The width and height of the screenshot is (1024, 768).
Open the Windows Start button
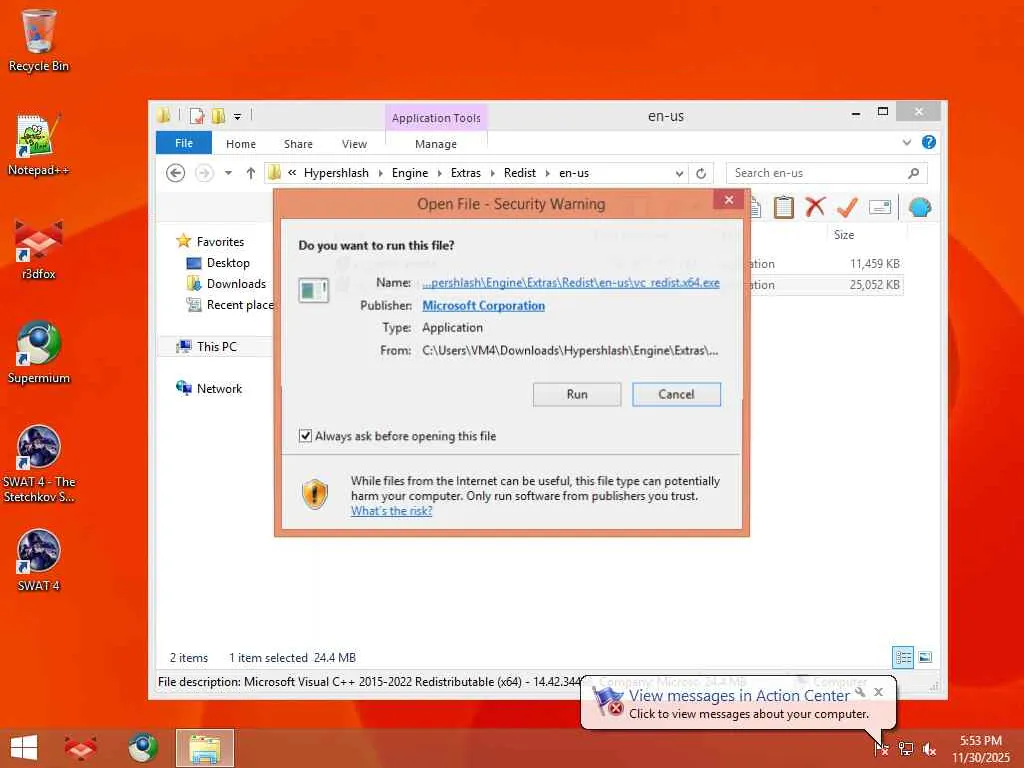pyautogui.click(x=24, y=748)
